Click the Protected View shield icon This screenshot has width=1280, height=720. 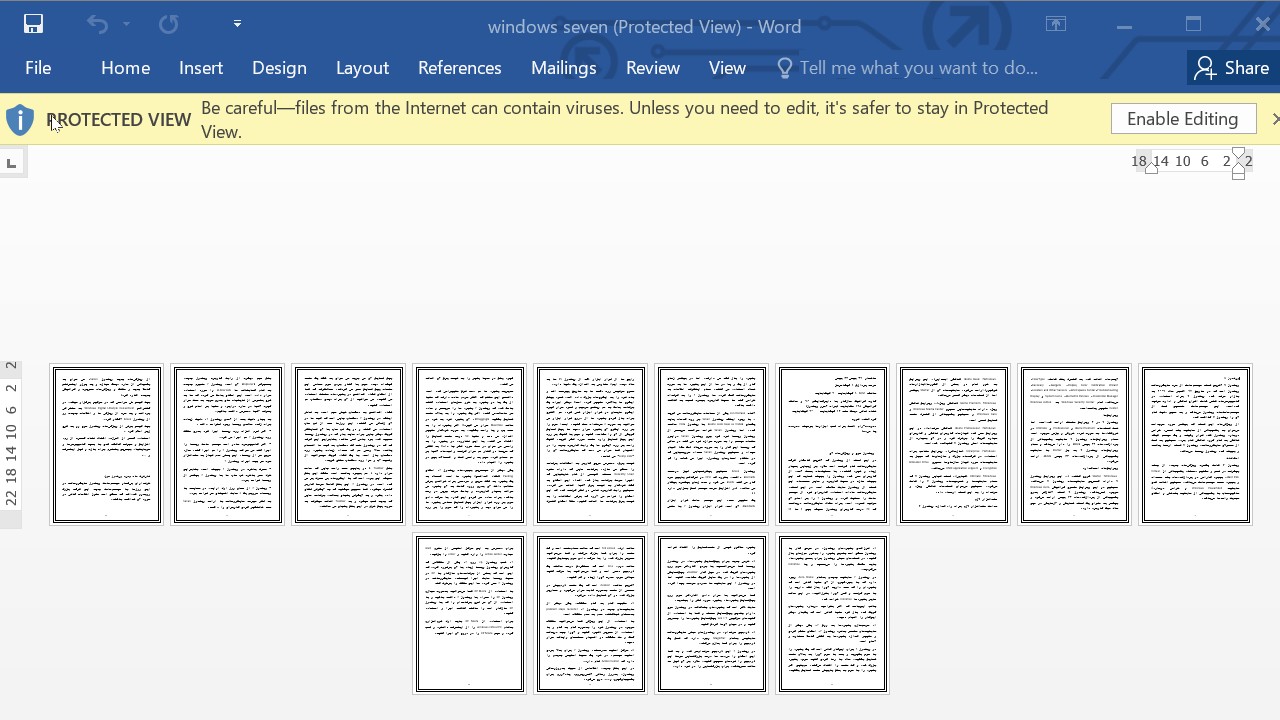click(x=20, y=120)
